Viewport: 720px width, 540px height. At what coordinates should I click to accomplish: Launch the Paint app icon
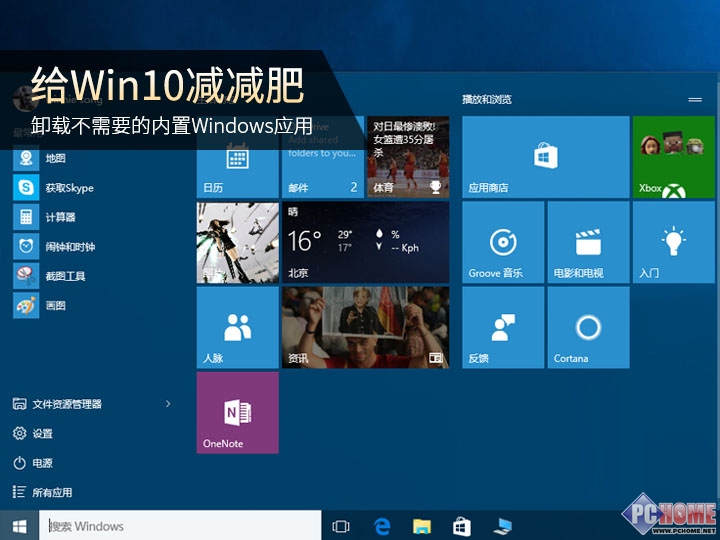tap(26, 305)
